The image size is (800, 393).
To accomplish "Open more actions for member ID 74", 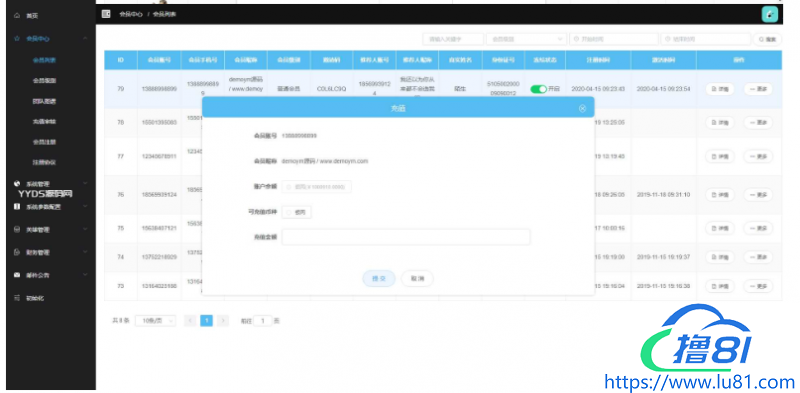I will pos(758,257).
